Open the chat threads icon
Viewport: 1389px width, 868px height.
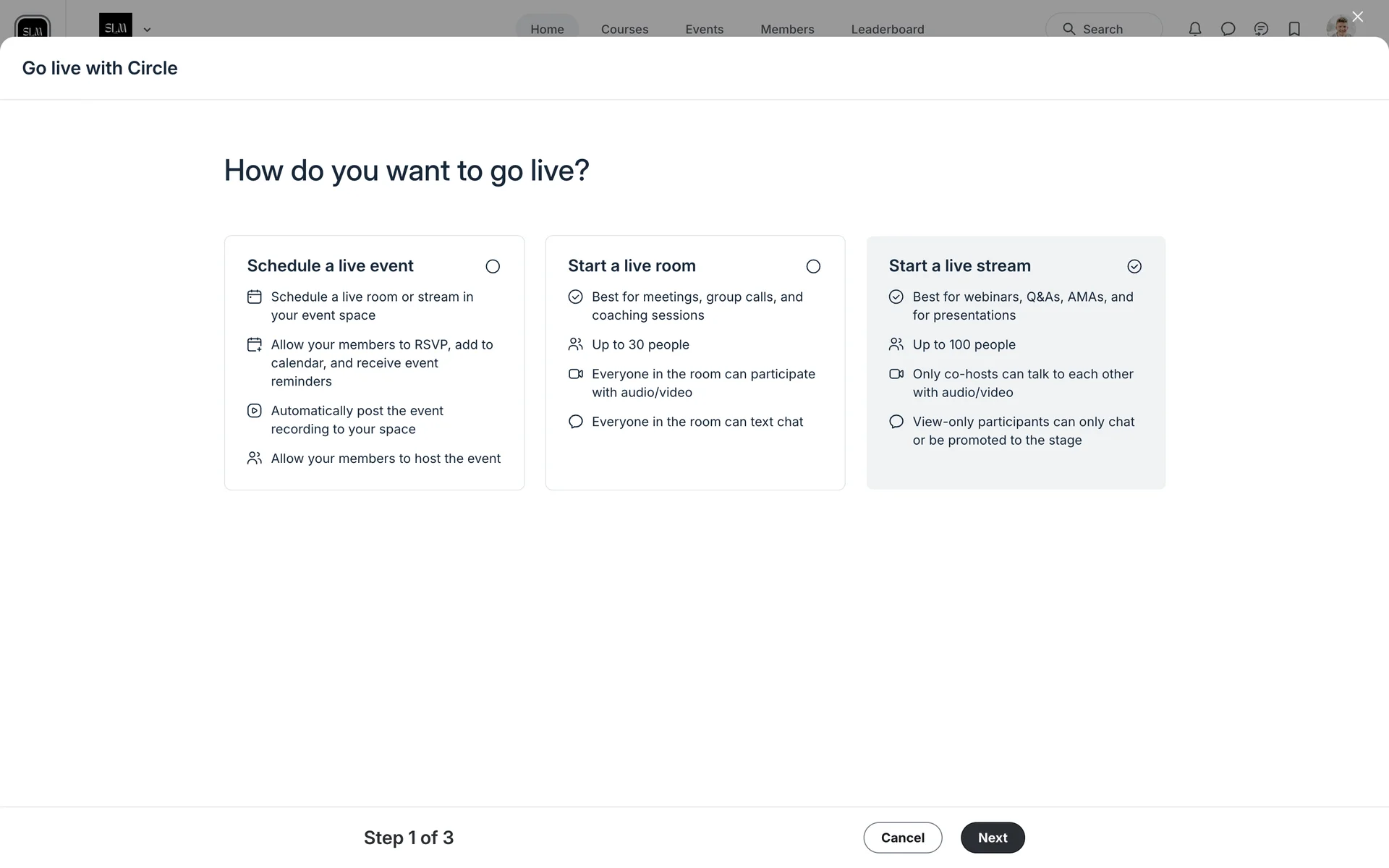click(1261, 29)
